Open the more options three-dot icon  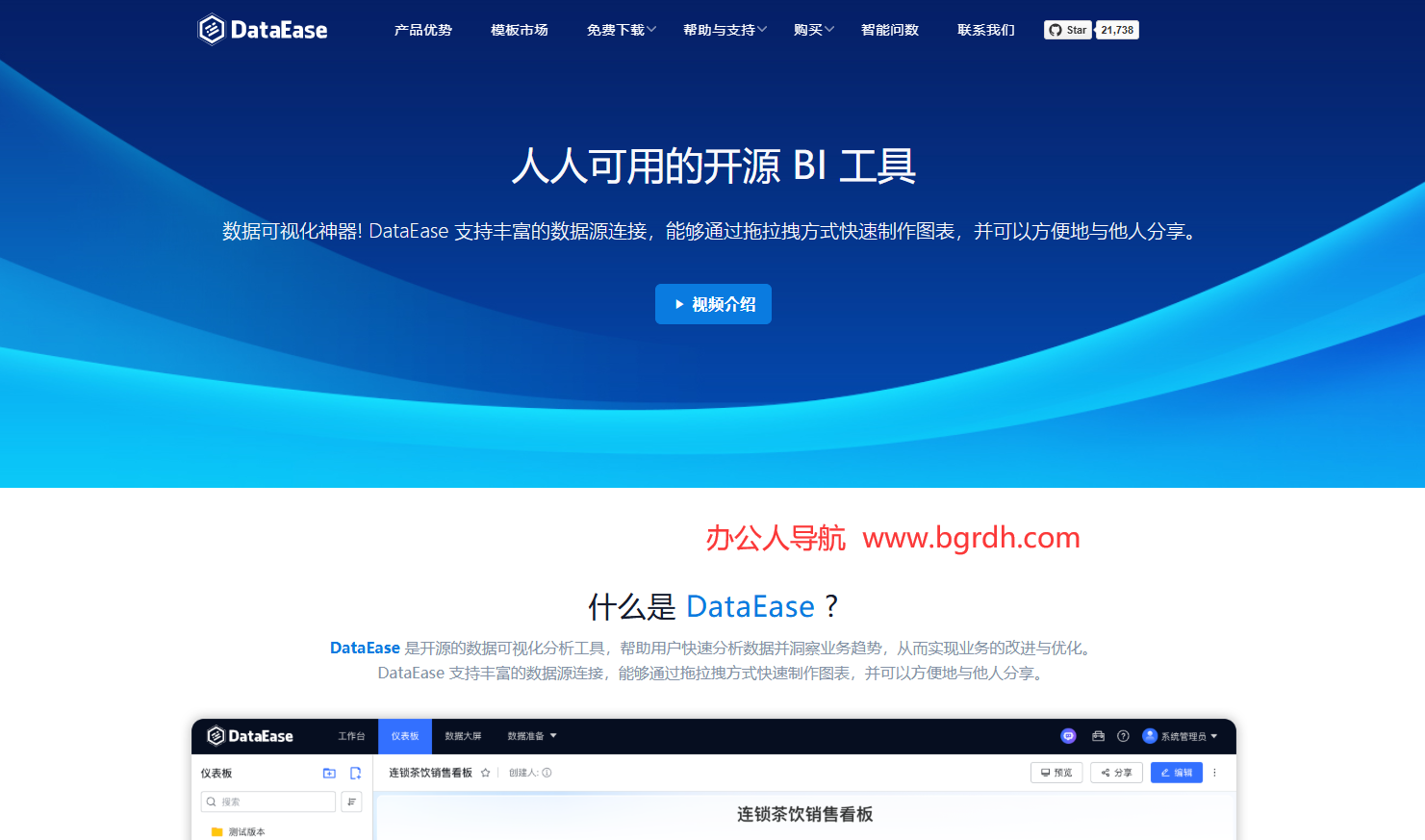(1214, 773)
